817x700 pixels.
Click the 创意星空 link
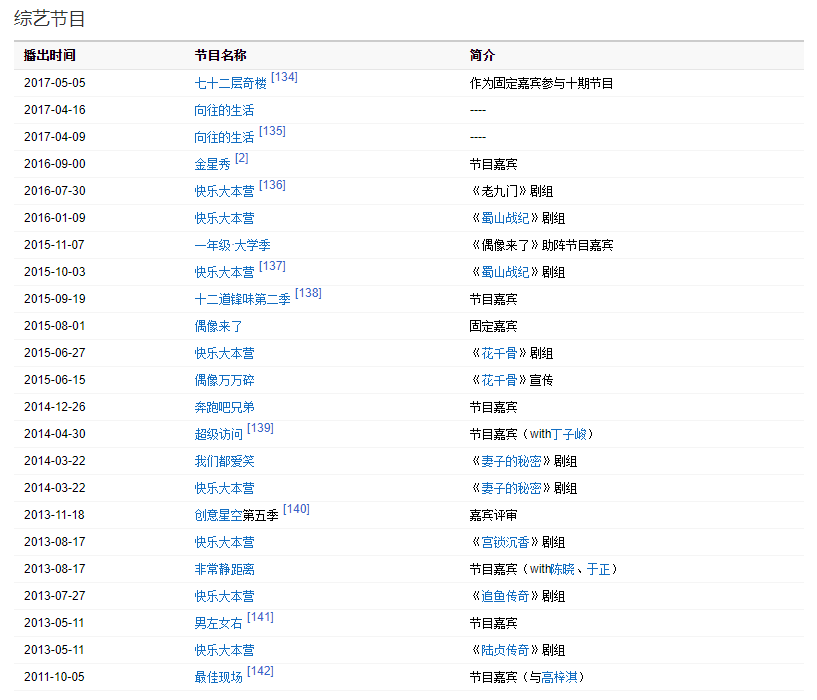[x=218, y=516]
